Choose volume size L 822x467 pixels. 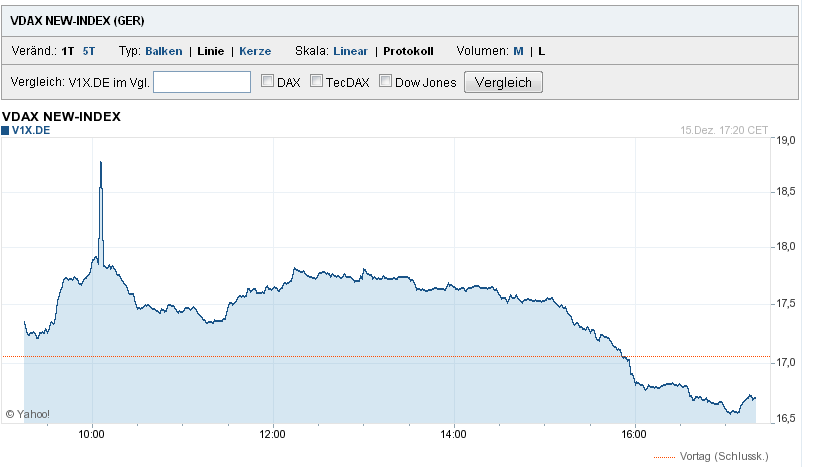(x=542, y=51)
